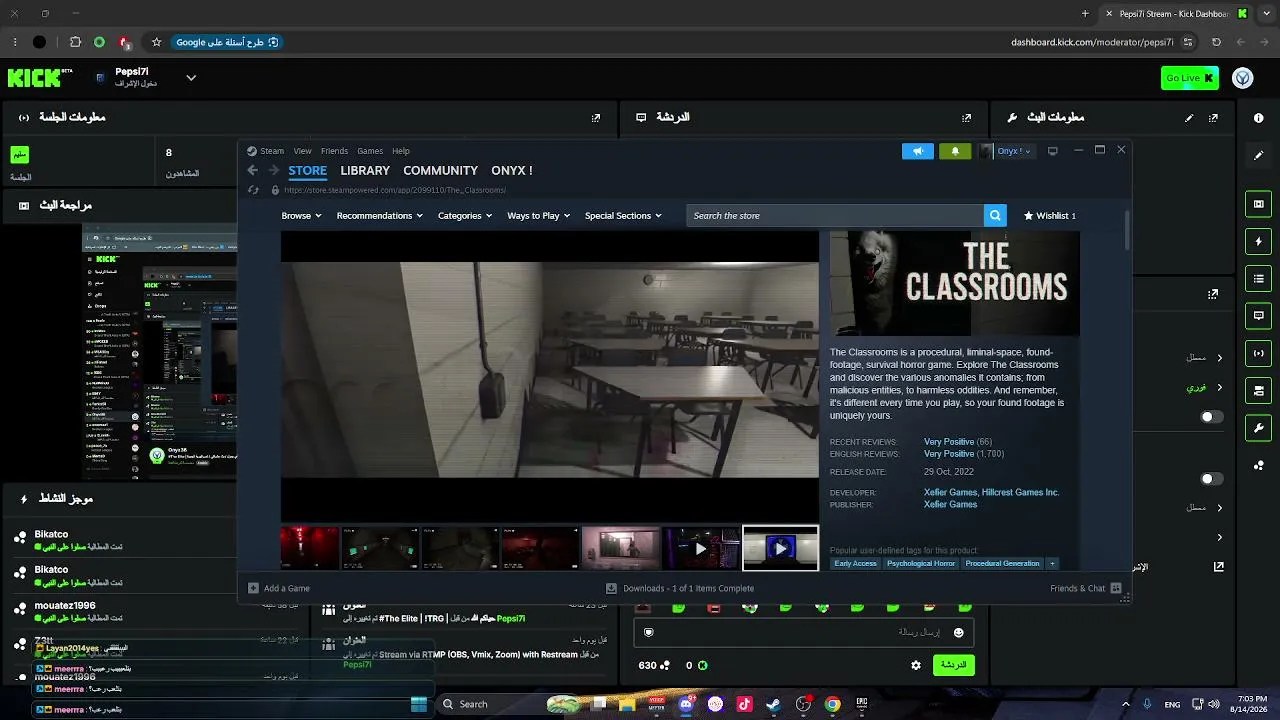Open Google Chrome from the taskbar
The width and height of the screenshot is (1280, 720).
(x=832, y=704)
